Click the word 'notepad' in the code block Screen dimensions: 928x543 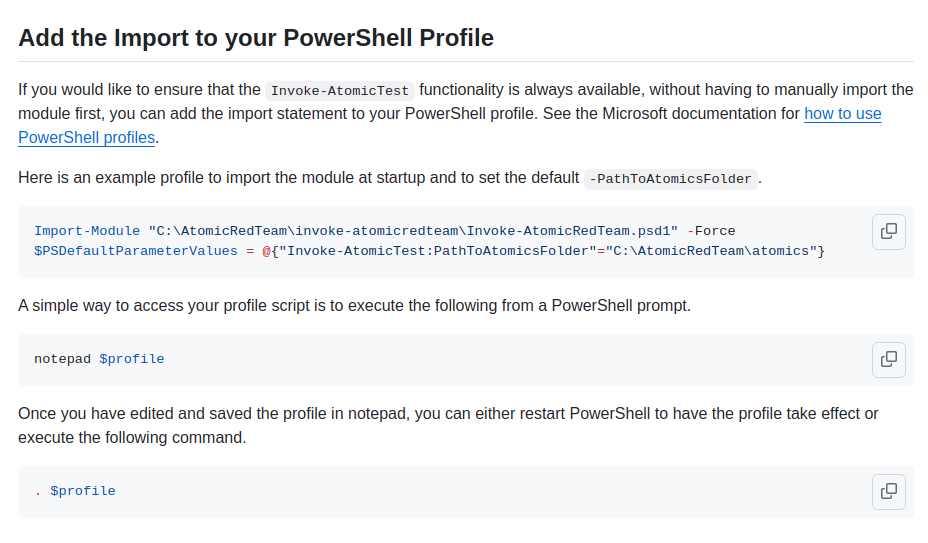click(x=62, y=359)
